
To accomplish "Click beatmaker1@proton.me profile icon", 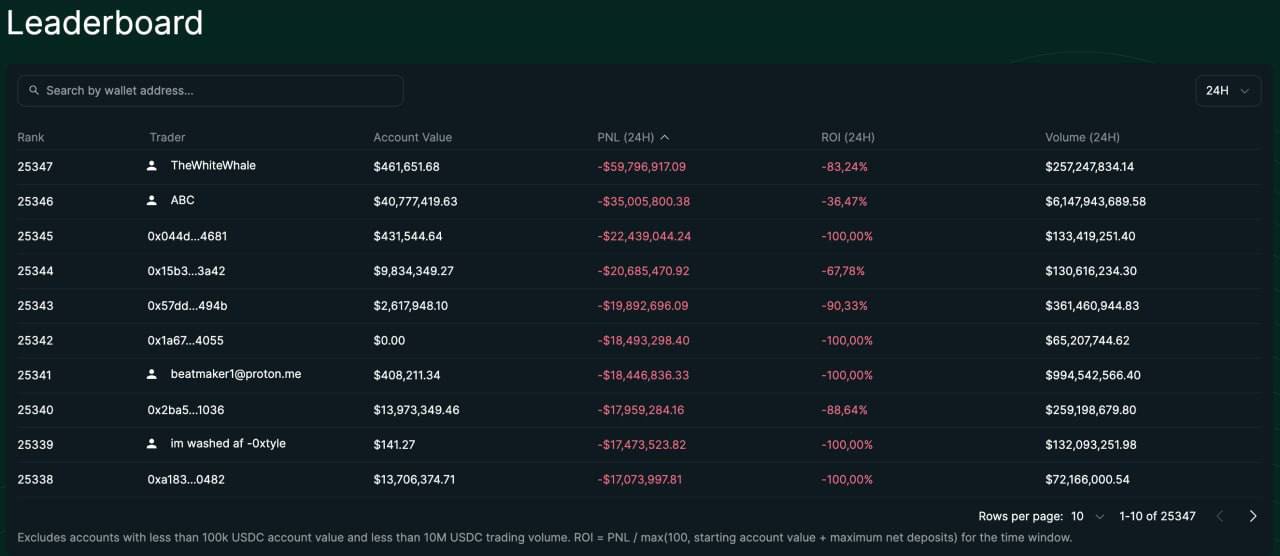I will 152,375.
